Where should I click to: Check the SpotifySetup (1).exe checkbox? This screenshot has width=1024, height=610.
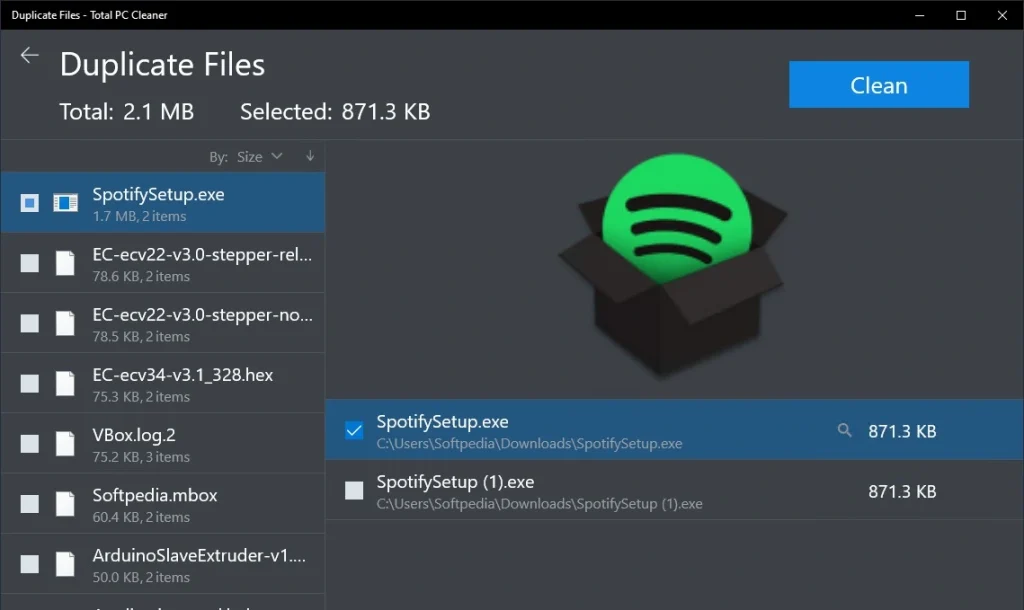[x=354, y=490]
